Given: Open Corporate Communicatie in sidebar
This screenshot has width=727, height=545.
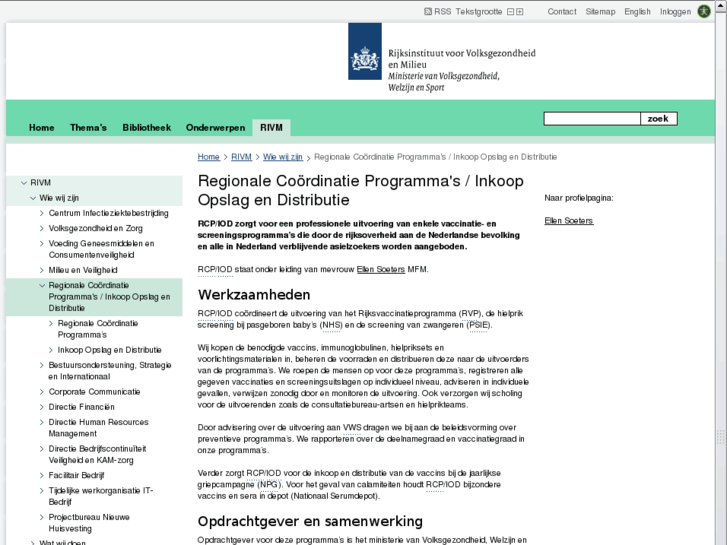Looking at the screenshot, I should coord(94,392).
